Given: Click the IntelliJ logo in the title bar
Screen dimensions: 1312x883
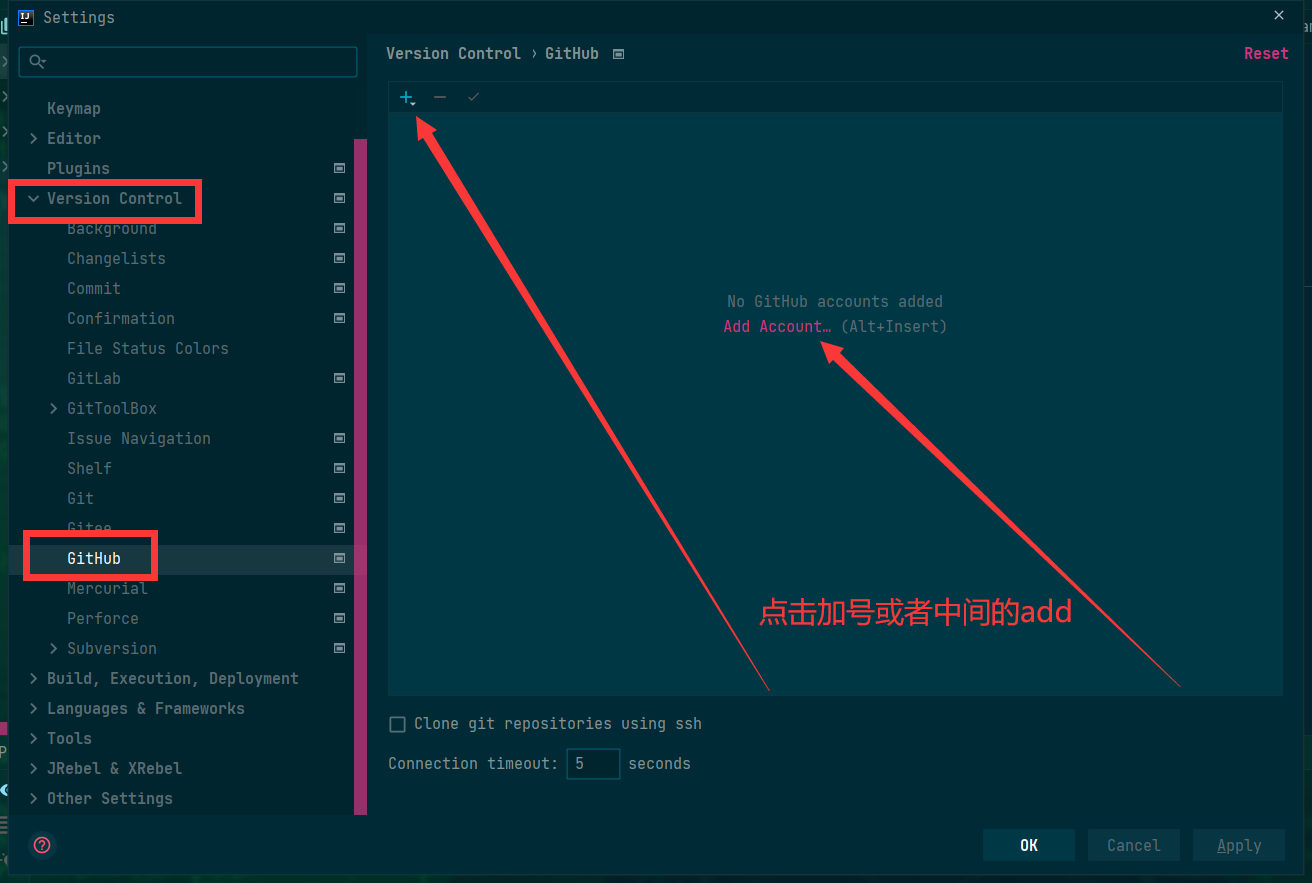Looking at the screenshot, I should coord(26,17).
